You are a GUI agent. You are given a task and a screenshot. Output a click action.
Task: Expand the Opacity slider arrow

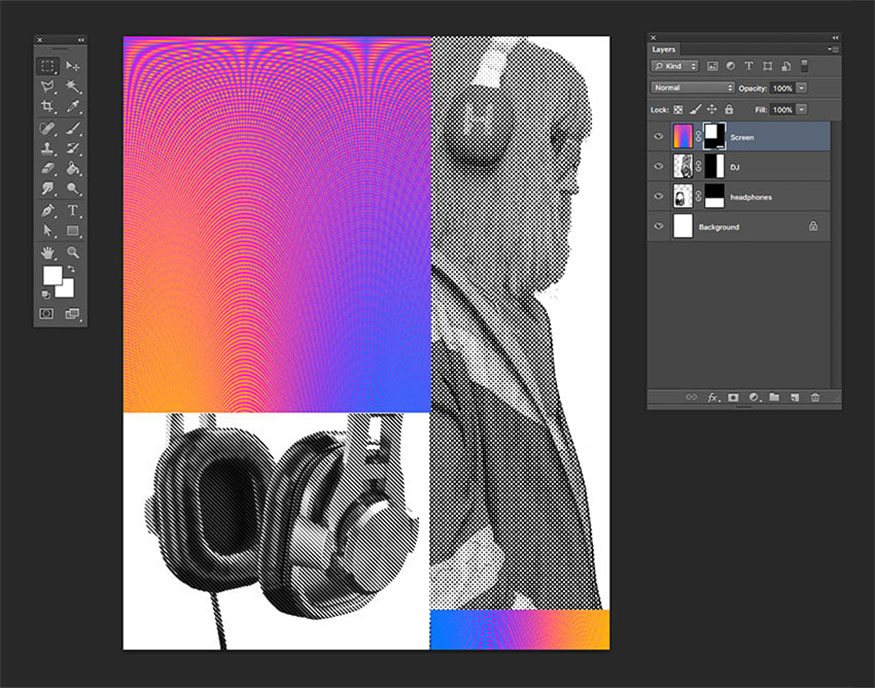(802, 88)
